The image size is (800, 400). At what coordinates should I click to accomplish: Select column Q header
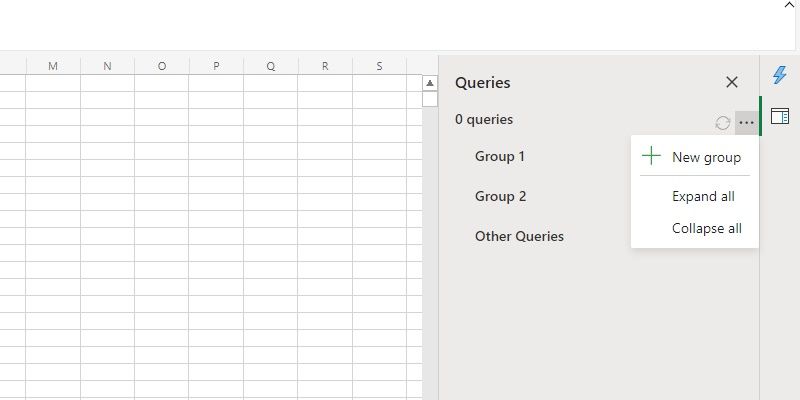[271, 66]
